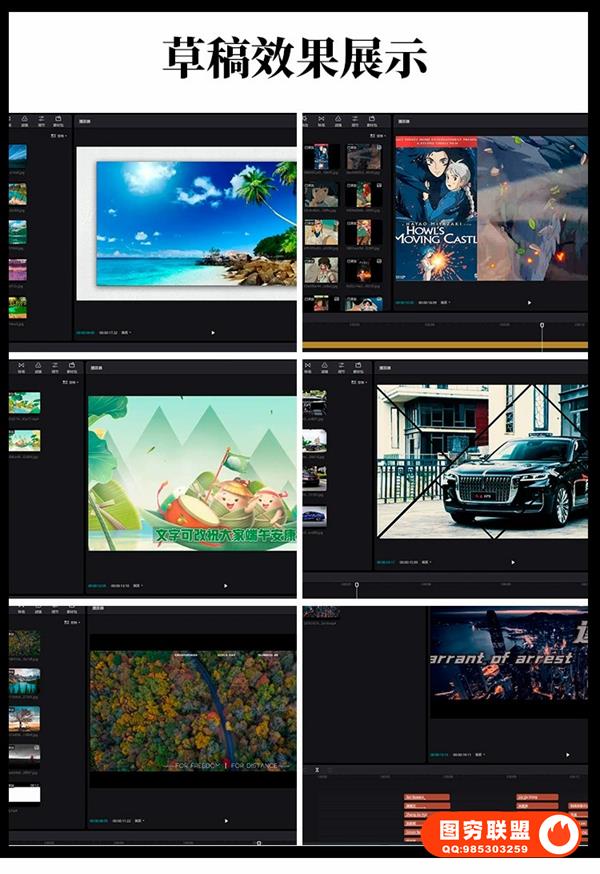
Task: Play the beach scene preview
Action: [x=213, y=332]
